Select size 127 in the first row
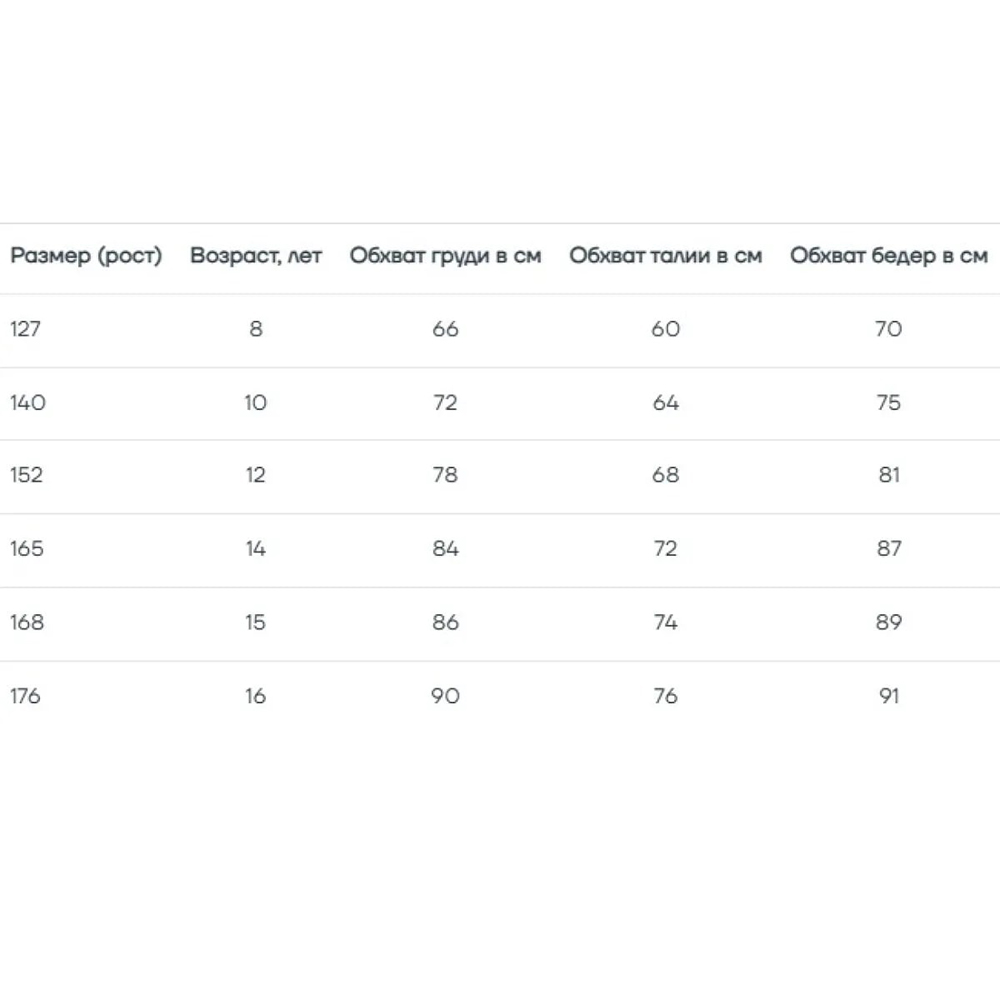1000x1000 pixels. click(26, 329)
